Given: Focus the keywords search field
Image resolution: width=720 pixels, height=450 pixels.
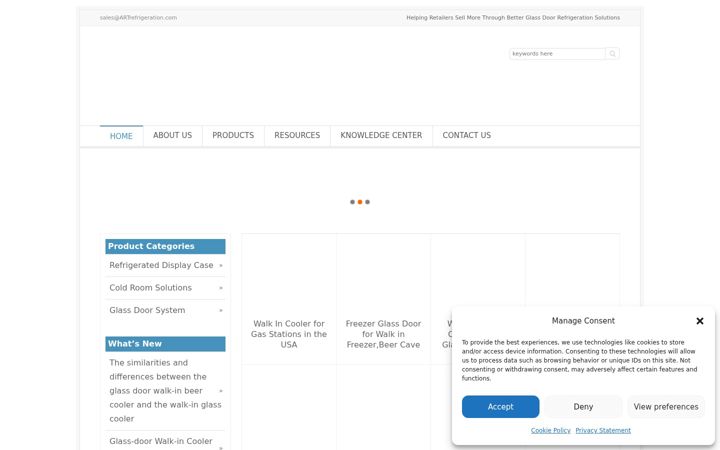Looking at the screenshot, I should point(557,54).
